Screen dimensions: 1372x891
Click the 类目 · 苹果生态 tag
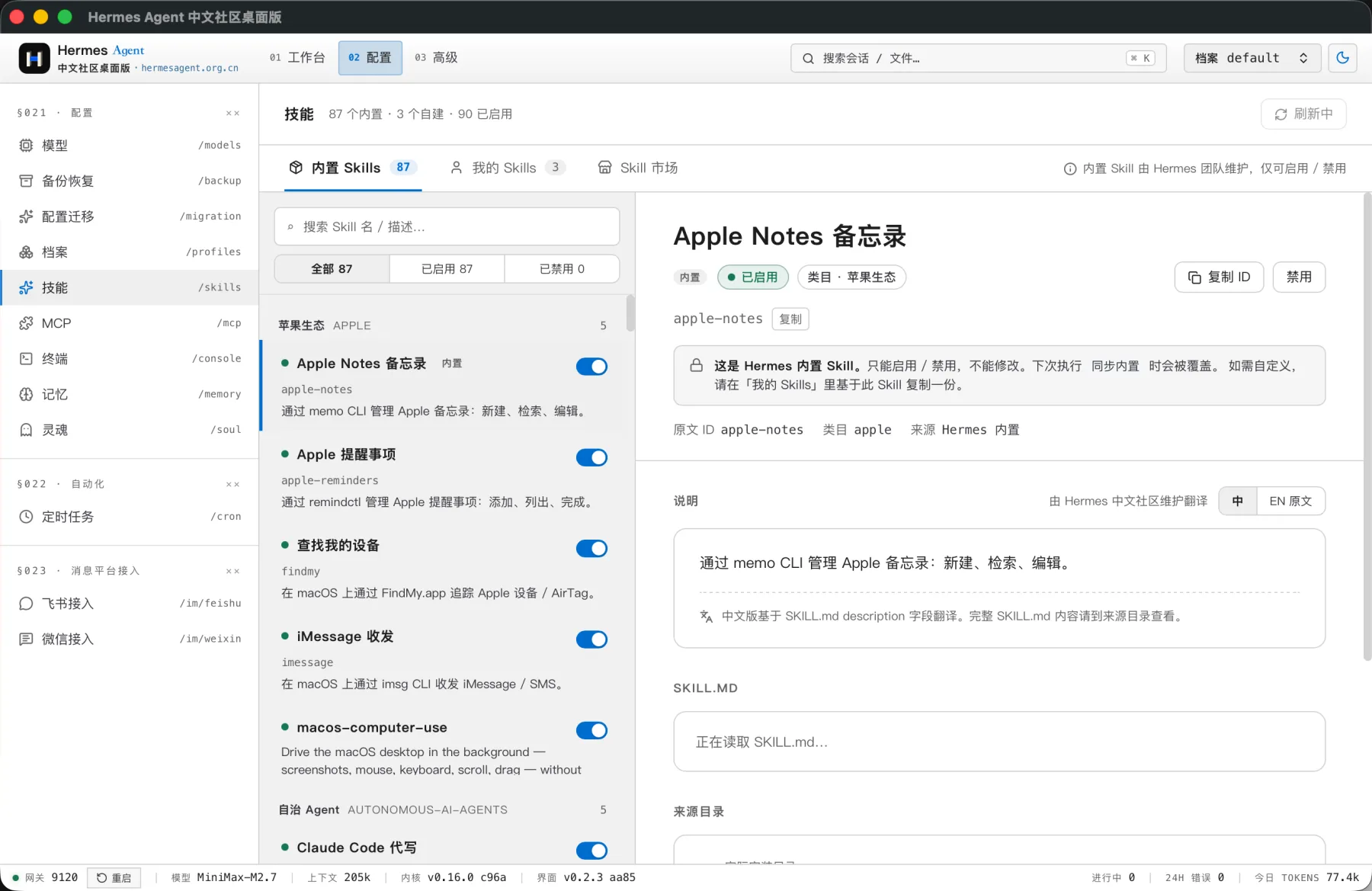(851, 277)
